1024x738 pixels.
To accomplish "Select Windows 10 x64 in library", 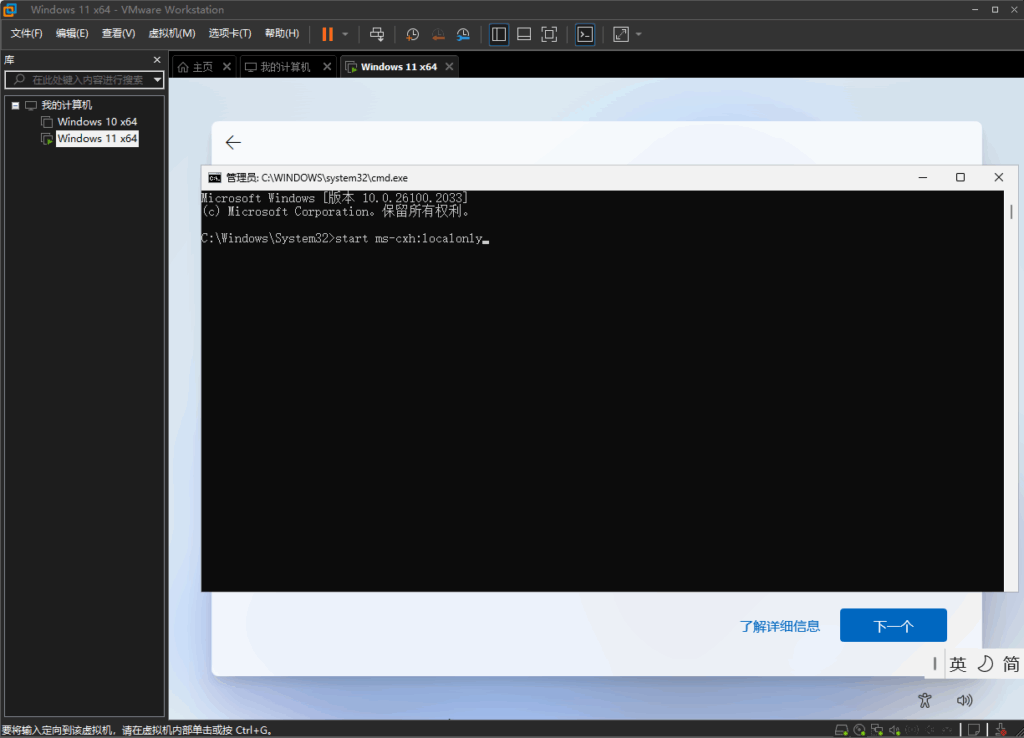I will 97,121.
